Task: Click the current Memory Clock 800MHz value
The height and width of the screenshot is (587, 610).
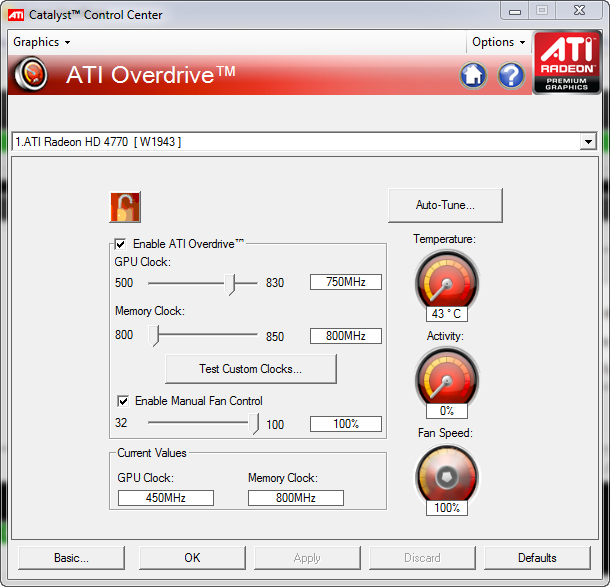Action: tap(296, 498)
